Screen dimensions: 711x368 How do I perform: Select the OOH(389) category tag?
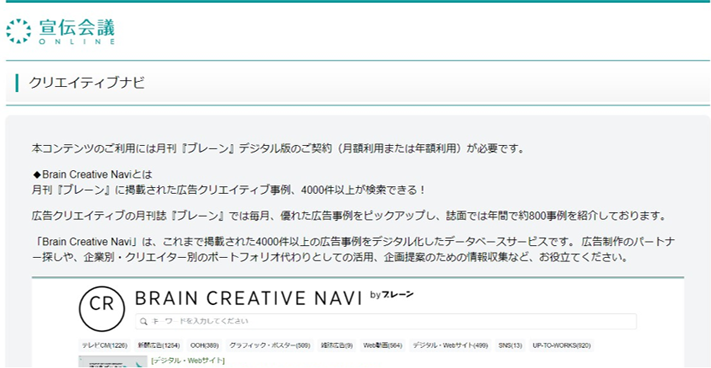pyautogui.click(x=204, y=345)
